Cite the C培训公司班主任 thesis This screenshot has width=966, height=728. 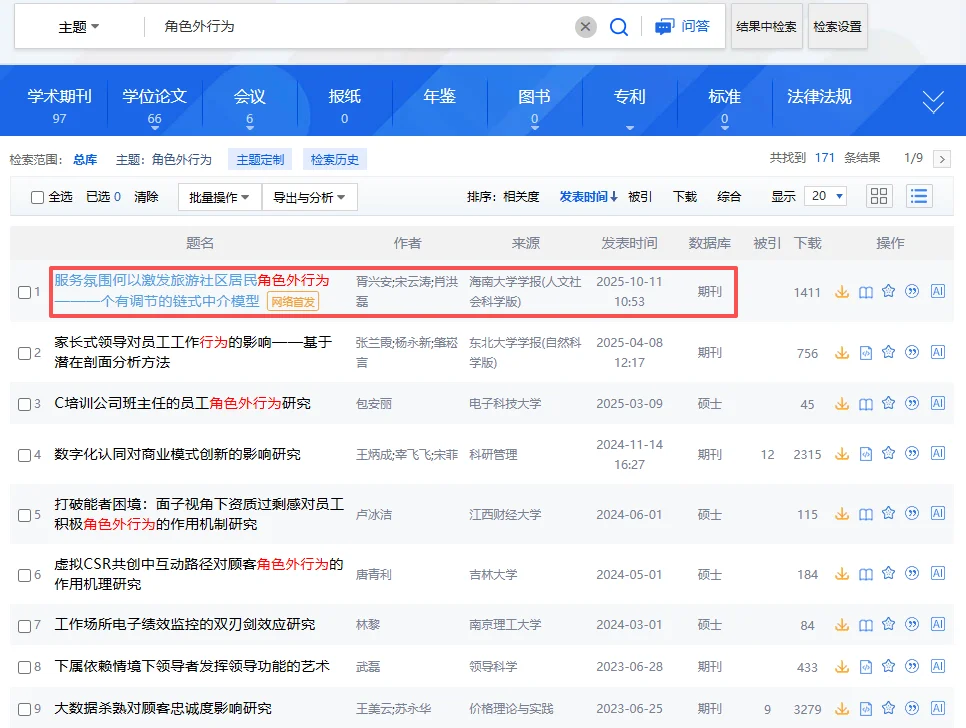[x=912, y=403]
